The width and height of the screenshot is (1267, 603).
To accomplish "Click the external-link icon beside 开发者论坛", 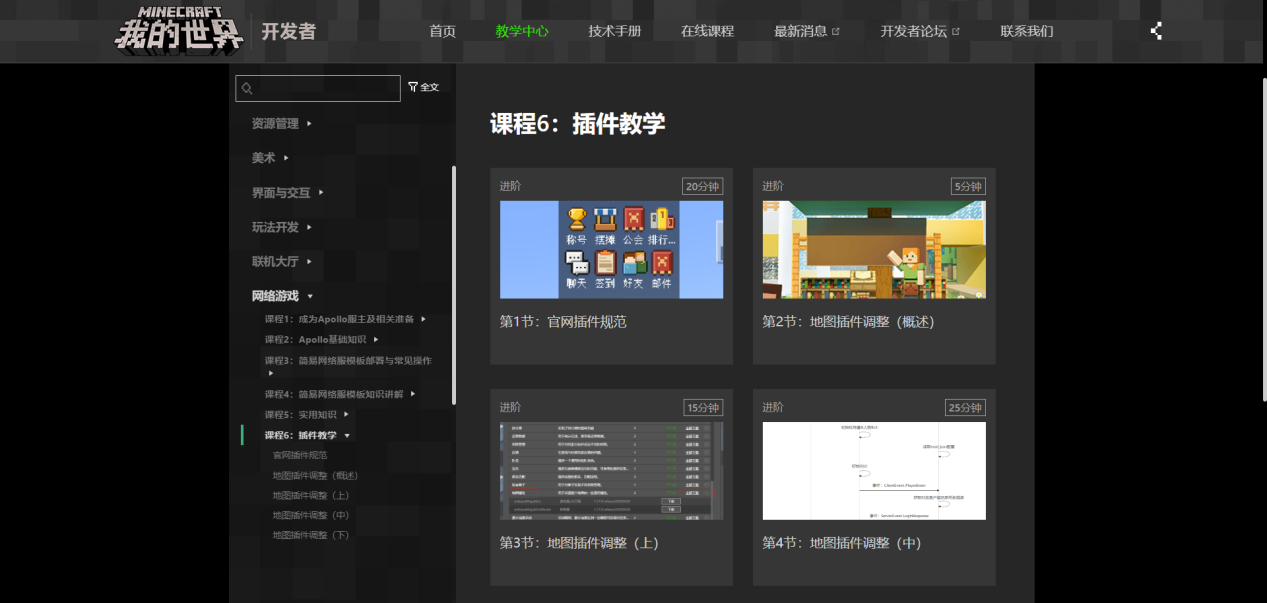I will (956, 29).
